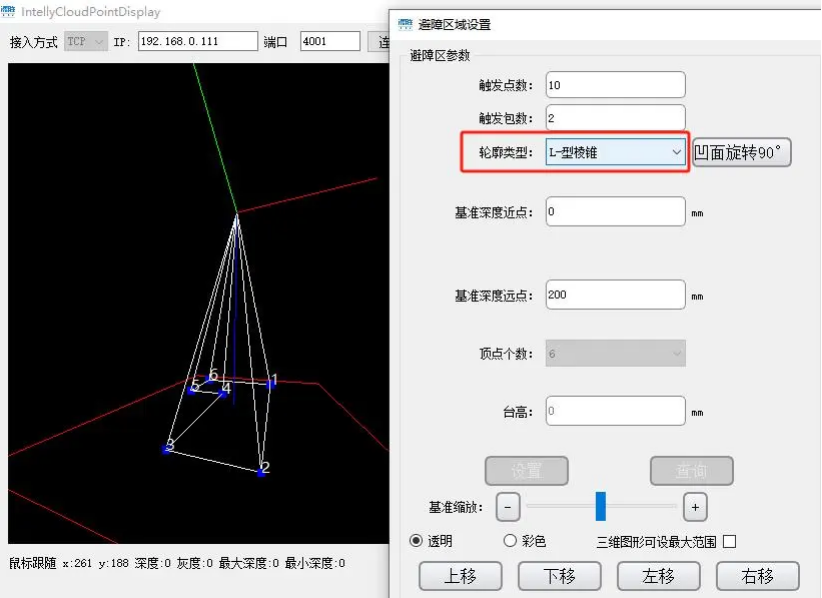Select the 透明 radio button
The width and height of the screenshot is (822, 598).
[x=416, y=540]
